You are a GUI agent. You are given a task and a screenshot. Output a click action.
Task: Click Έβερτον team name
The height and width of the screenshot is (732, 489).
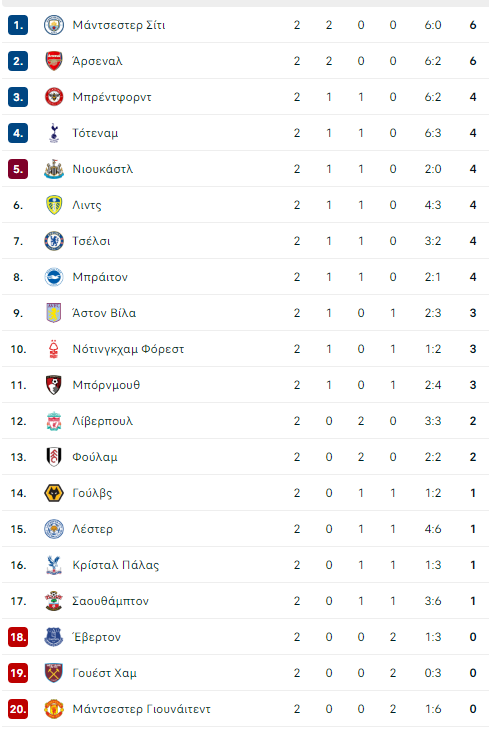97,637
